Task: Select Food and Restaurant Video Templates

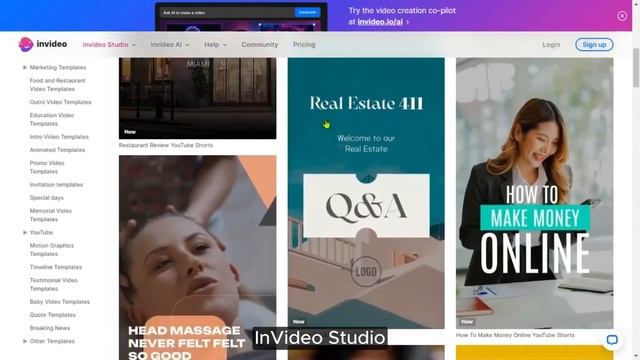Action: [58, 84]
